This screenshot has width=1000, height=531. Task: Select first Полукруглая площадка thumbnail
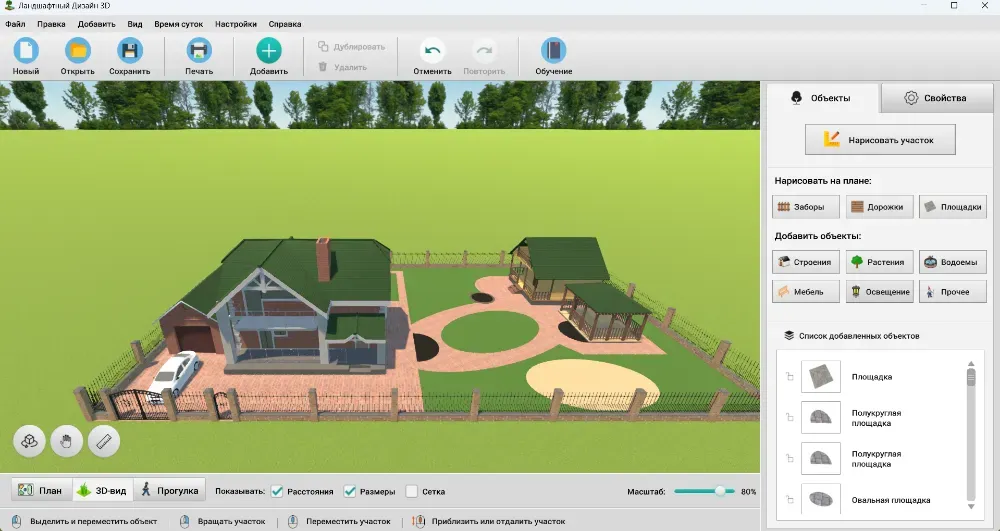821,418
